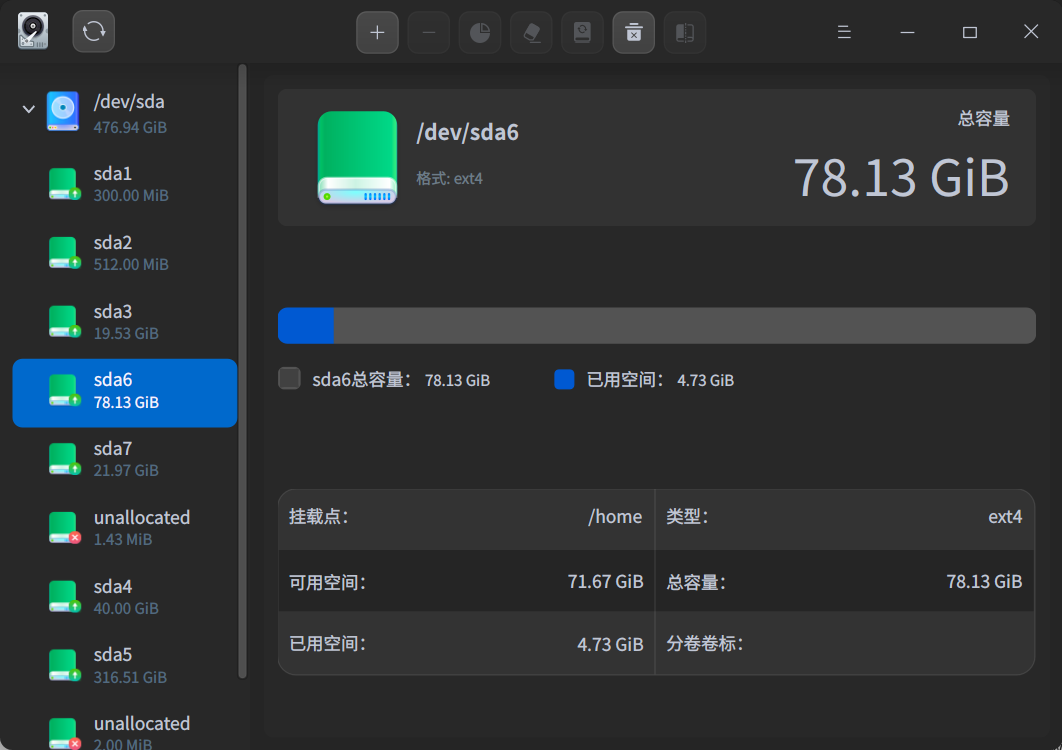Select partition sda5 316.51 GiB
The width and height of the screenshot is (1062, 750).
tap(125, 665)
